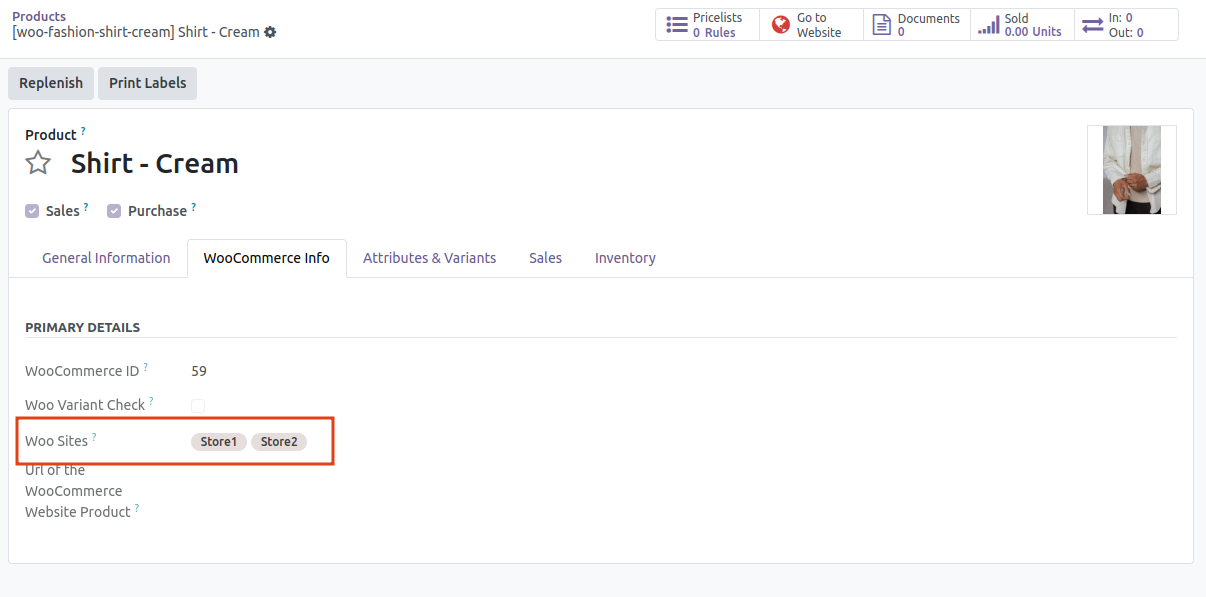The image size is (1206, 597).
Task: Toggle the Sales checkbox
Action: pyautogui.click(x=32, y=211)
